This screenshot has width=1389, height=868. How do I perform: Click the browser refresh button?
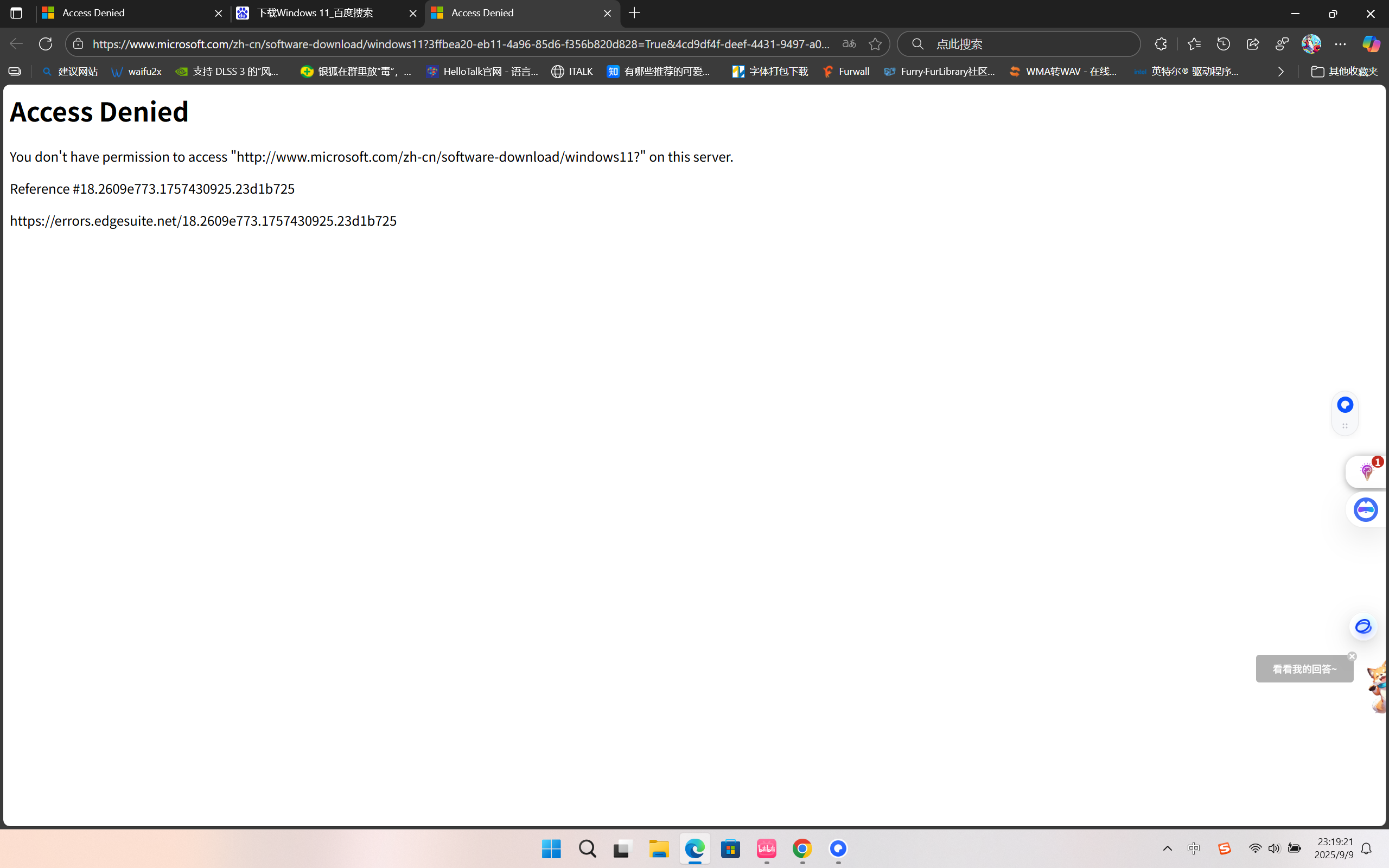click(x=46, y=43)
